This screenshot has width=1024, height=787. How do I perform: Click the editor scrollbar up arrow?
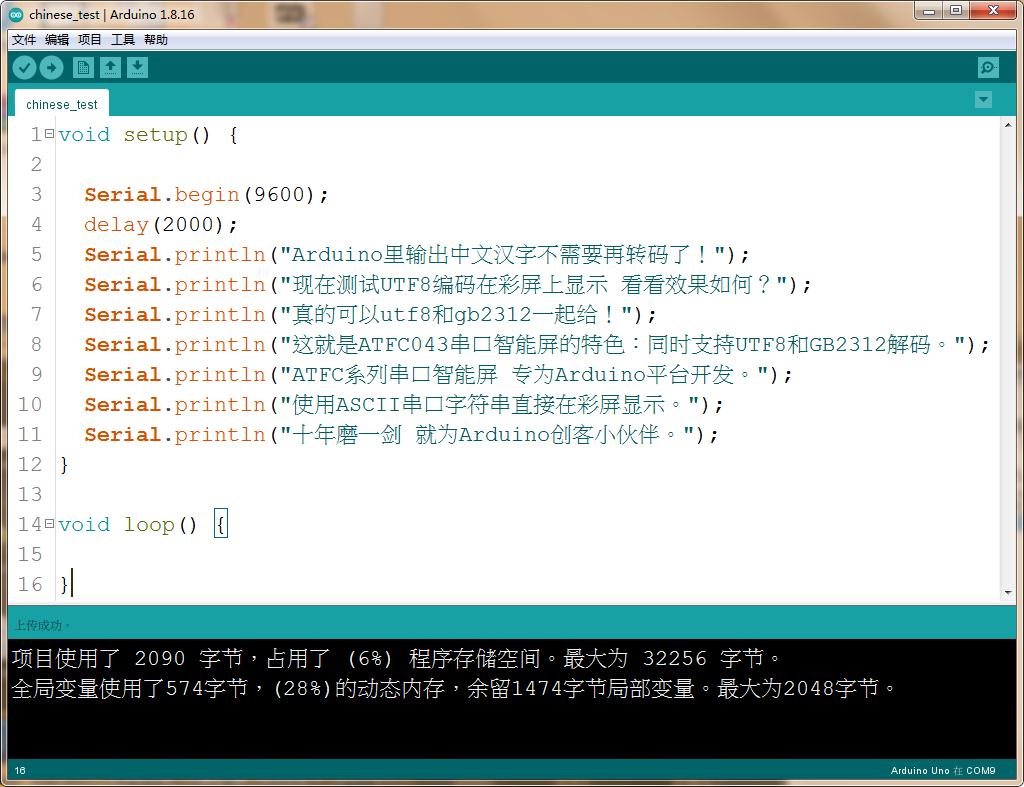(x=1008, y=124)
